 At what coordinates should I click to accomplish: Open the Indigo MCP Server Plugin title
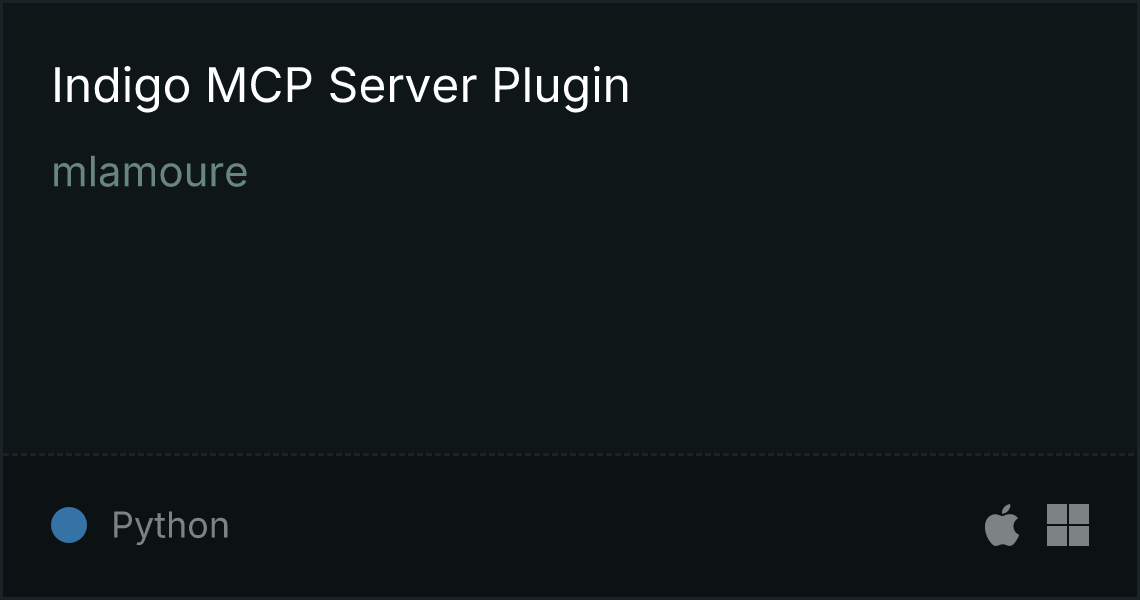click(x=340, y=87)
